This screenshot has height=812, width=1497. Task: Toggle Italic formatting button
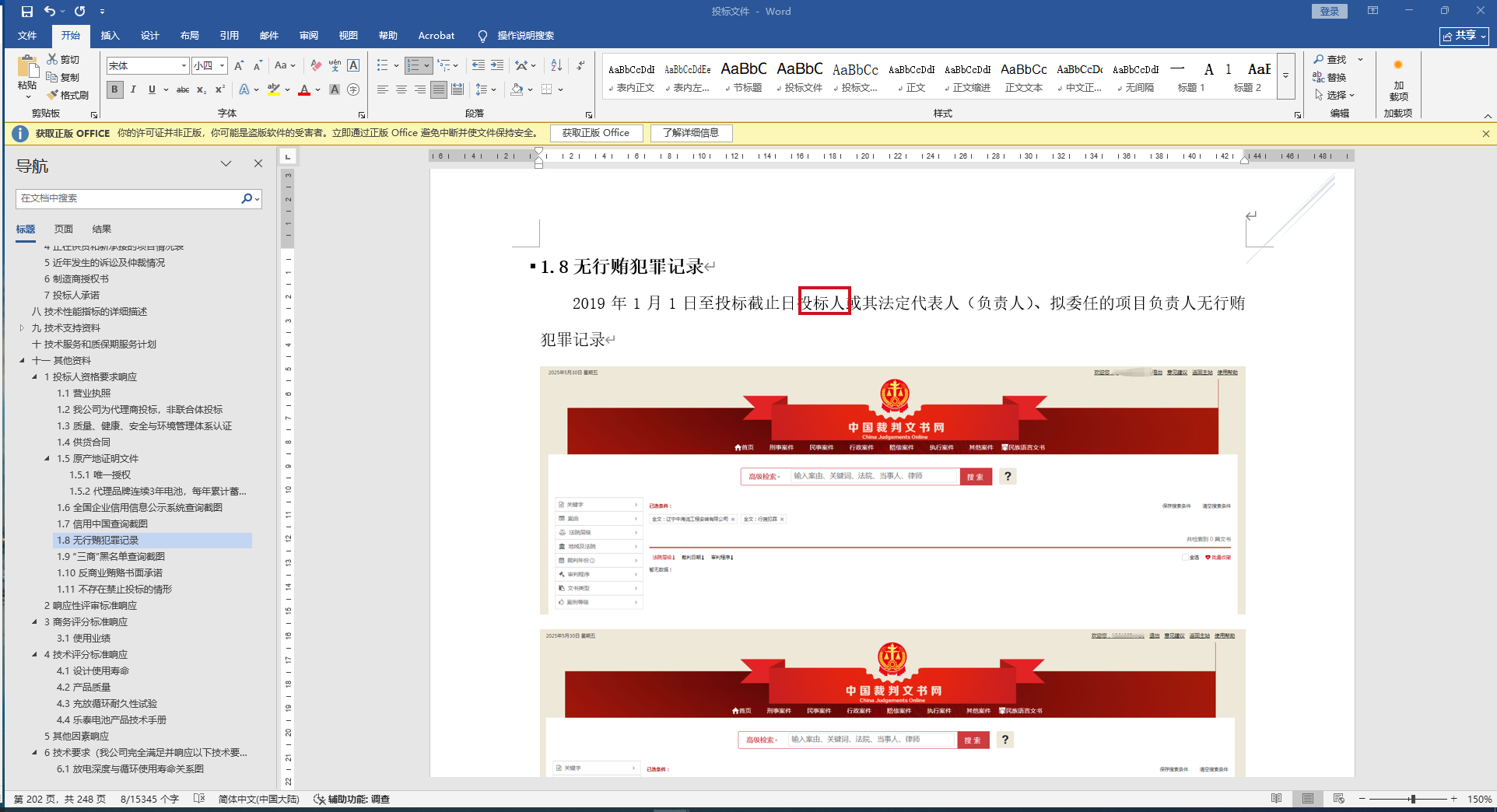tap(133, 89)
